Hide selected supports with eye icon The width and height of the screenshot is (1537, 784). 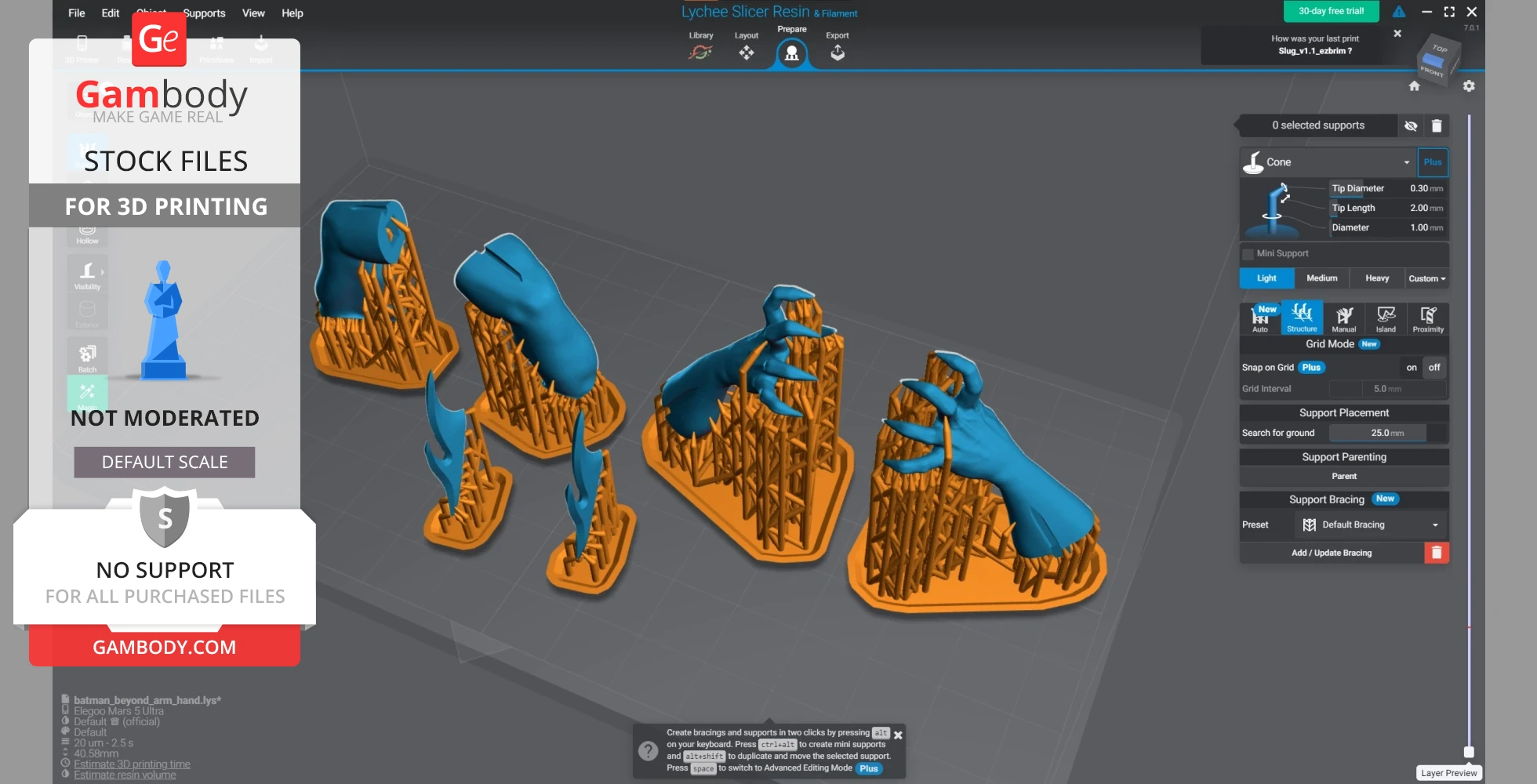click(x=1411, y=125)
